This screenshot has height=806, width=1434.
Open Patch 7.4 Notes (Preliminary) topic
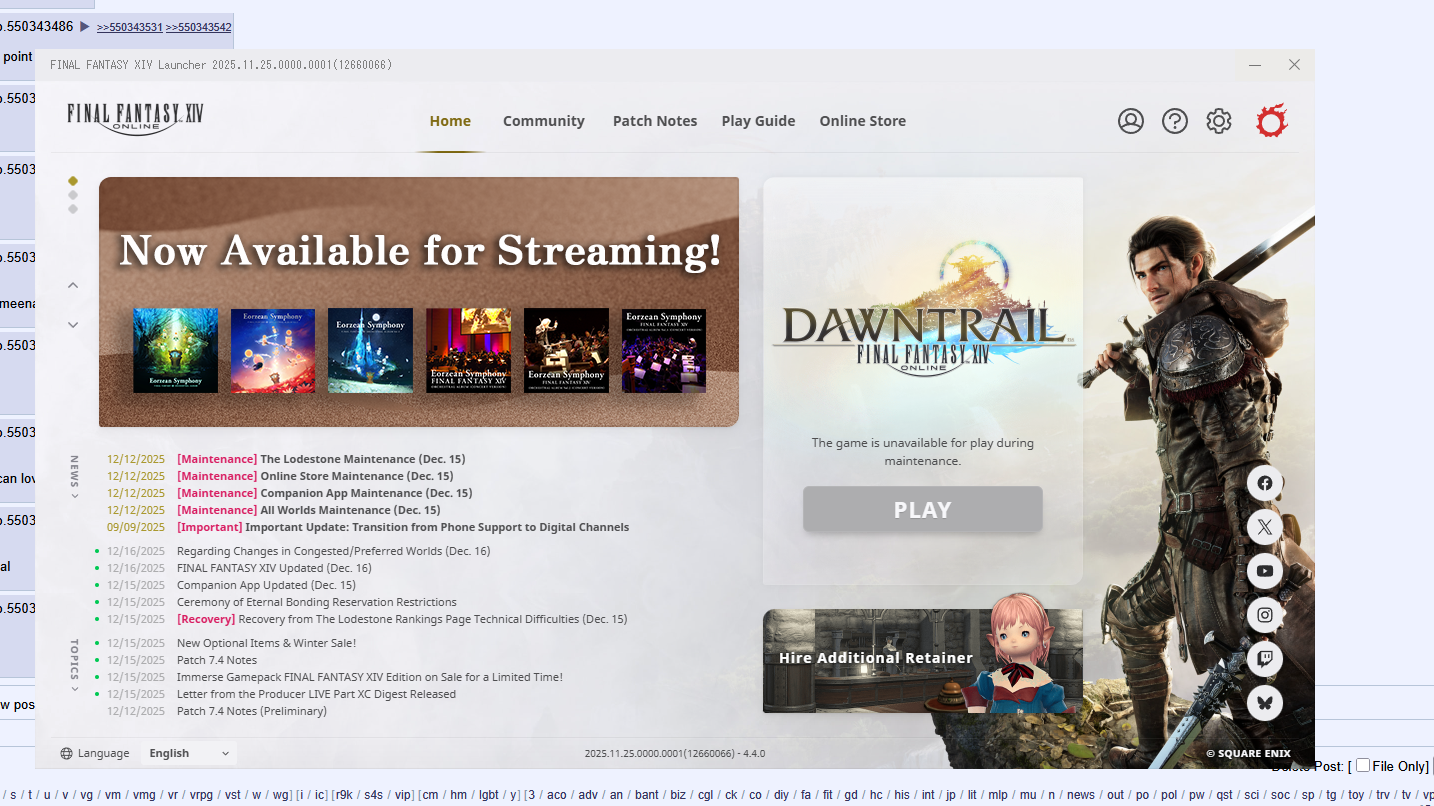252,711
